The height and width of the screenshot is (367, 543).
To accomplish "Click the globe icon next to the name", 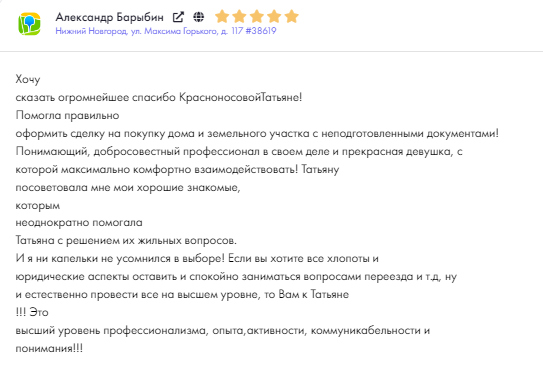I will coord(199,17).
